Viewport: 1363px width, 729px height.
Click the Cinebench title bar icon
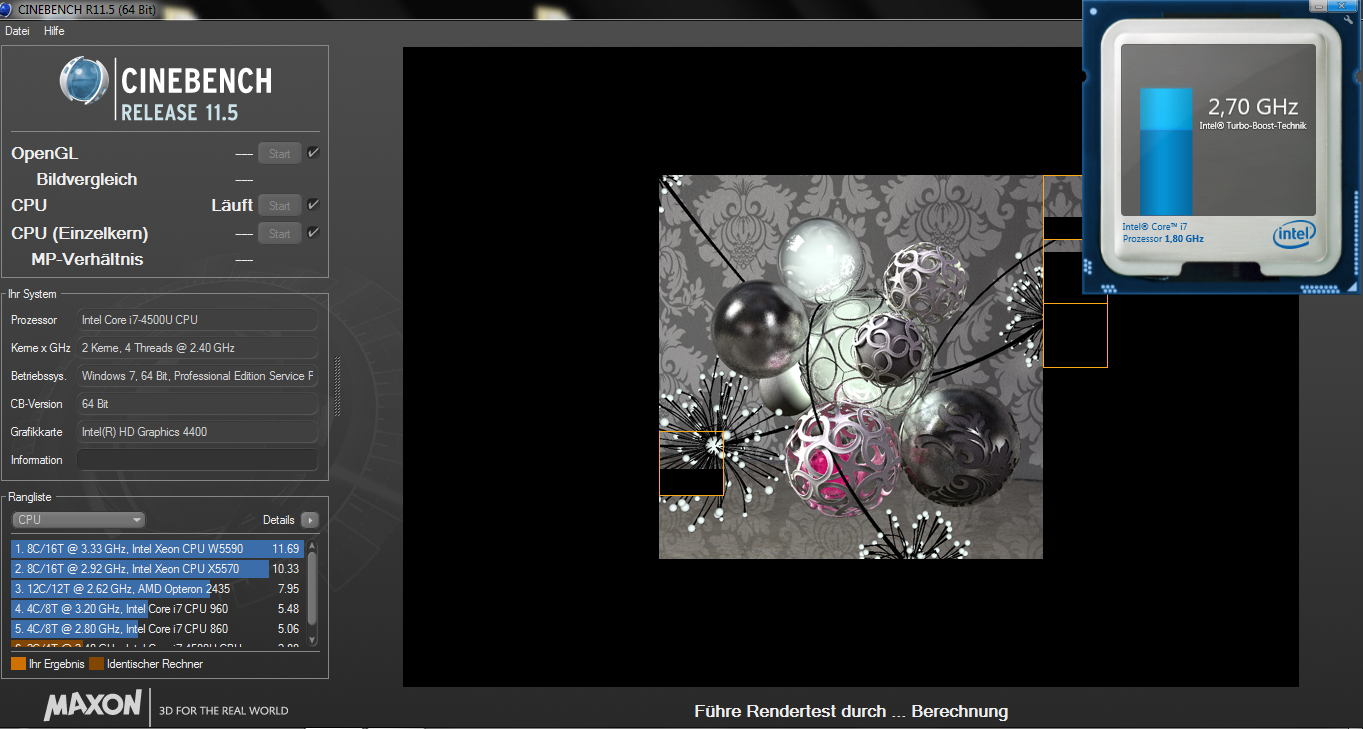pos(8,10)
